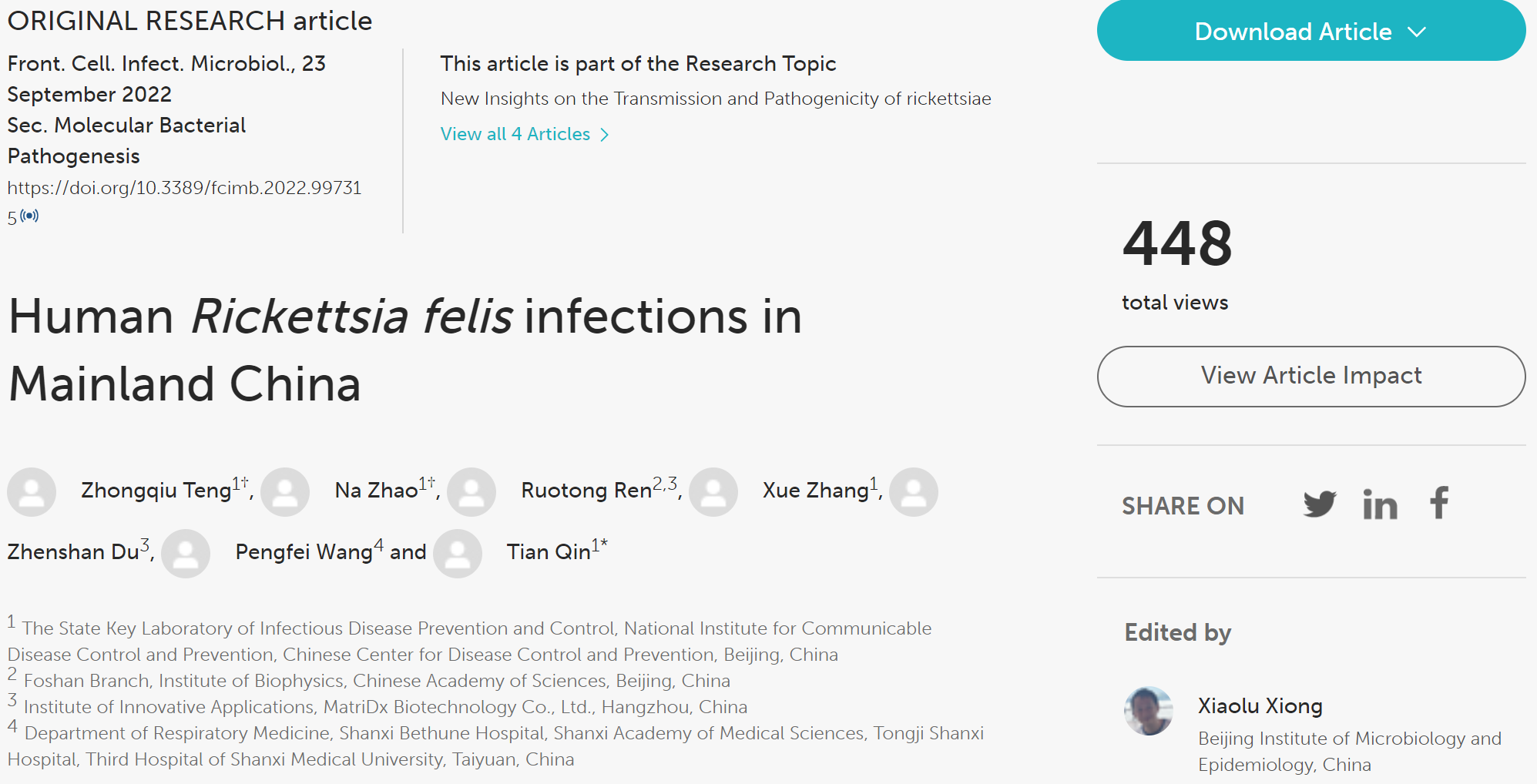The width and height of the screenshot is (1537, 784).
Task: Click Tian Qin's avatar icon
Action: point(458,553)
